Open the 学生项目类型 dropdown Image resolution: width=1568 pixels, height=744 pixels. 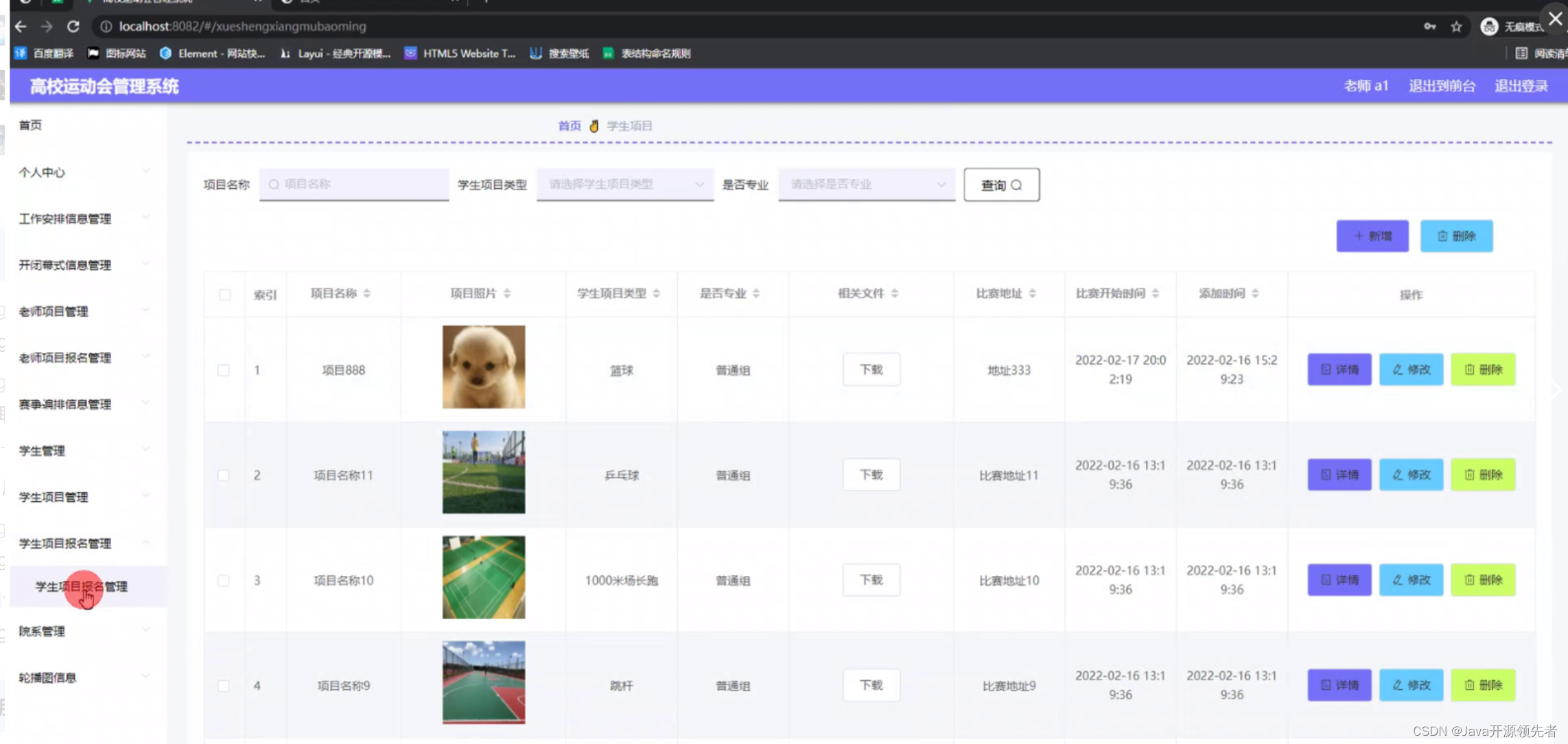624,184
